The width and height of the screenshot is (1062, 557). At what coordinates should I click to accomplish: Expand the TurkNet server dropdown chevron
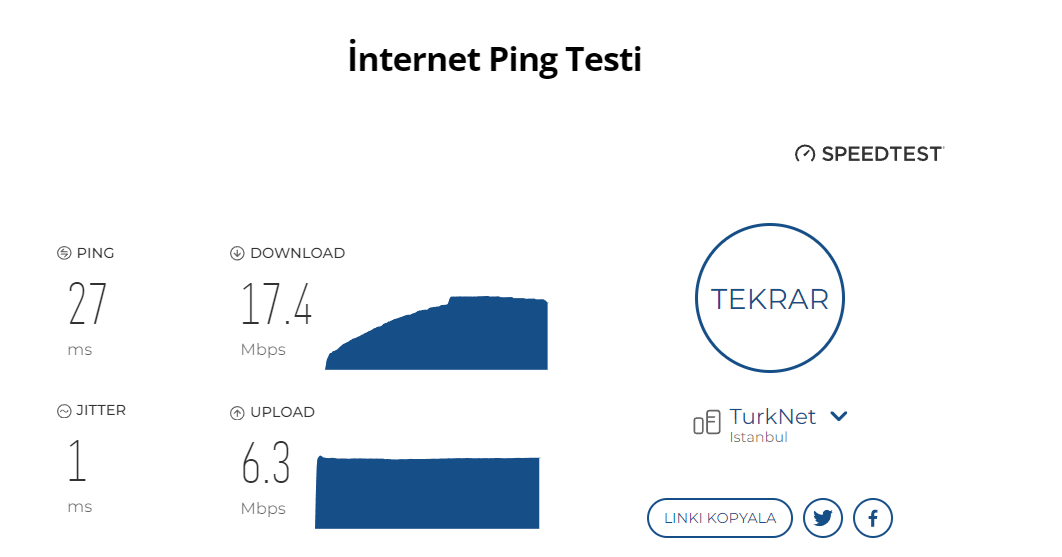pos(839,416)
